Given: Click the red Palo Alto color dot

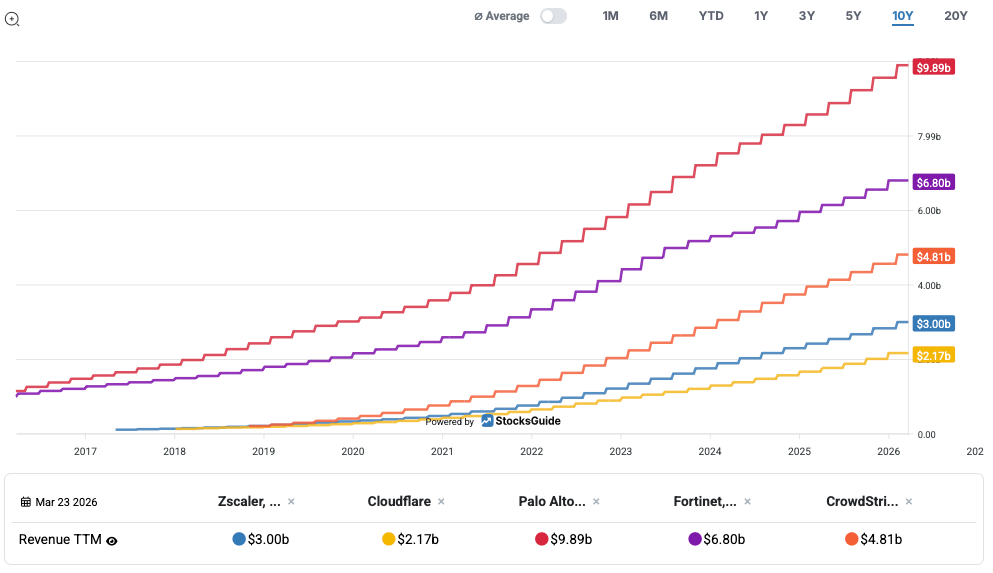Looking at the screenshot, I should pos(541,539).
